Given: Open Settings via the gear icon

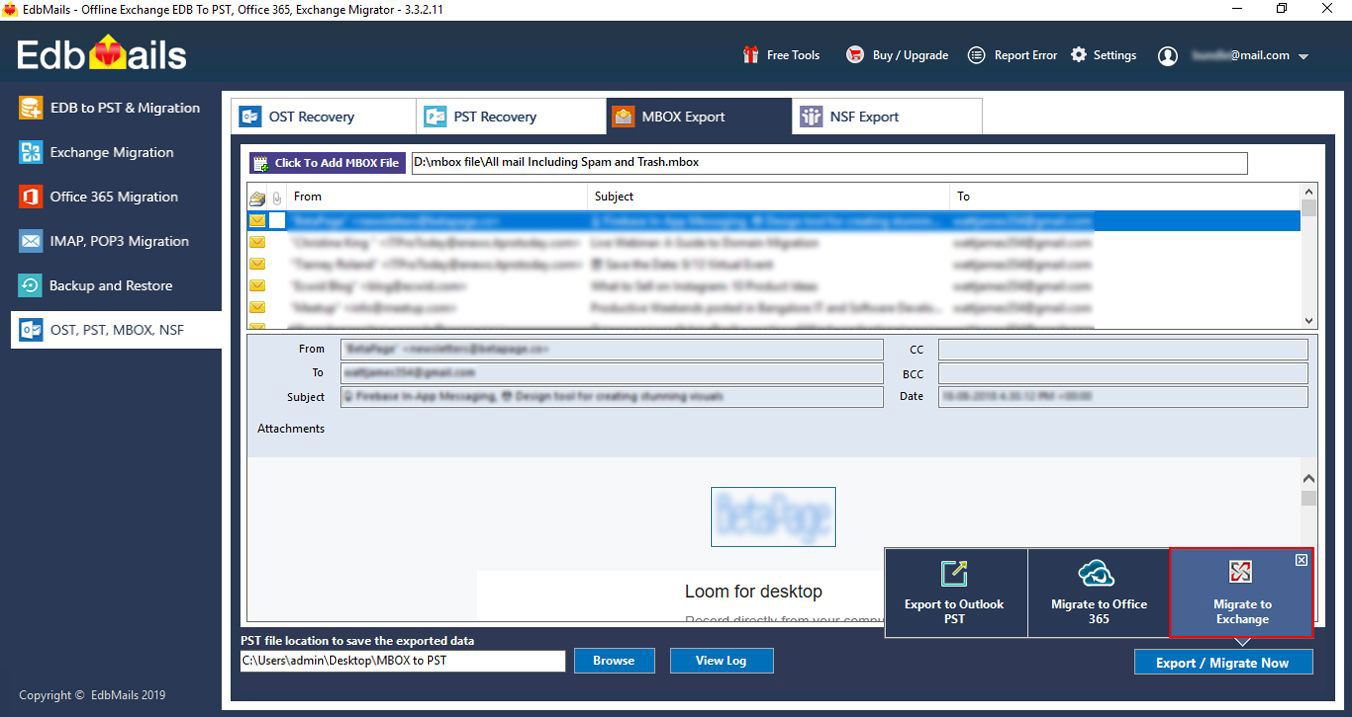Looking at the screenshot, I should pos(1103,55).
